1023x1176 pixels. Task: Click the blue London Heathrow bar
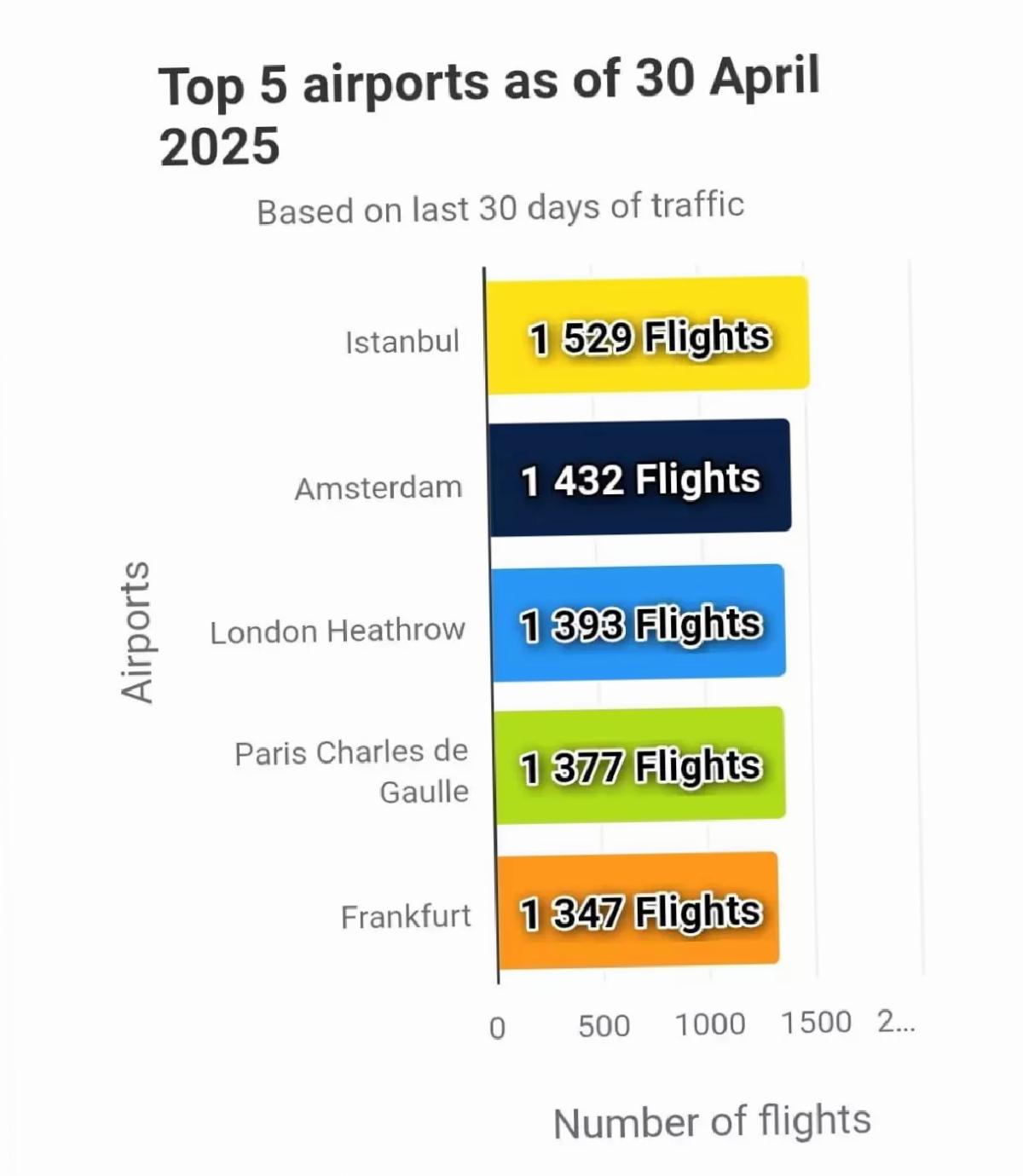(639, 623)
